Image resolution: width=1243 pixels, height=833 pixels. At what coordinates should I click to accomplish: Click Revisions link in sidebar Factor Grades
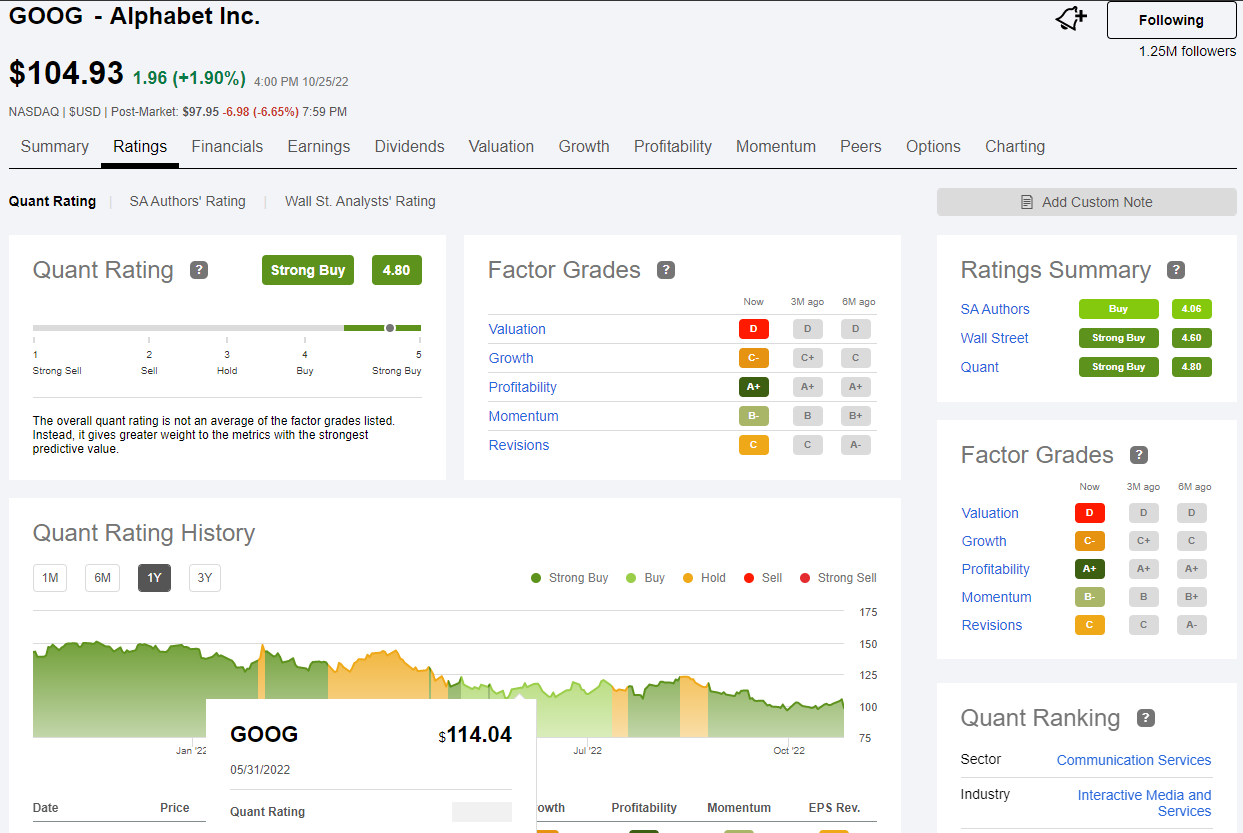point(992,625)
